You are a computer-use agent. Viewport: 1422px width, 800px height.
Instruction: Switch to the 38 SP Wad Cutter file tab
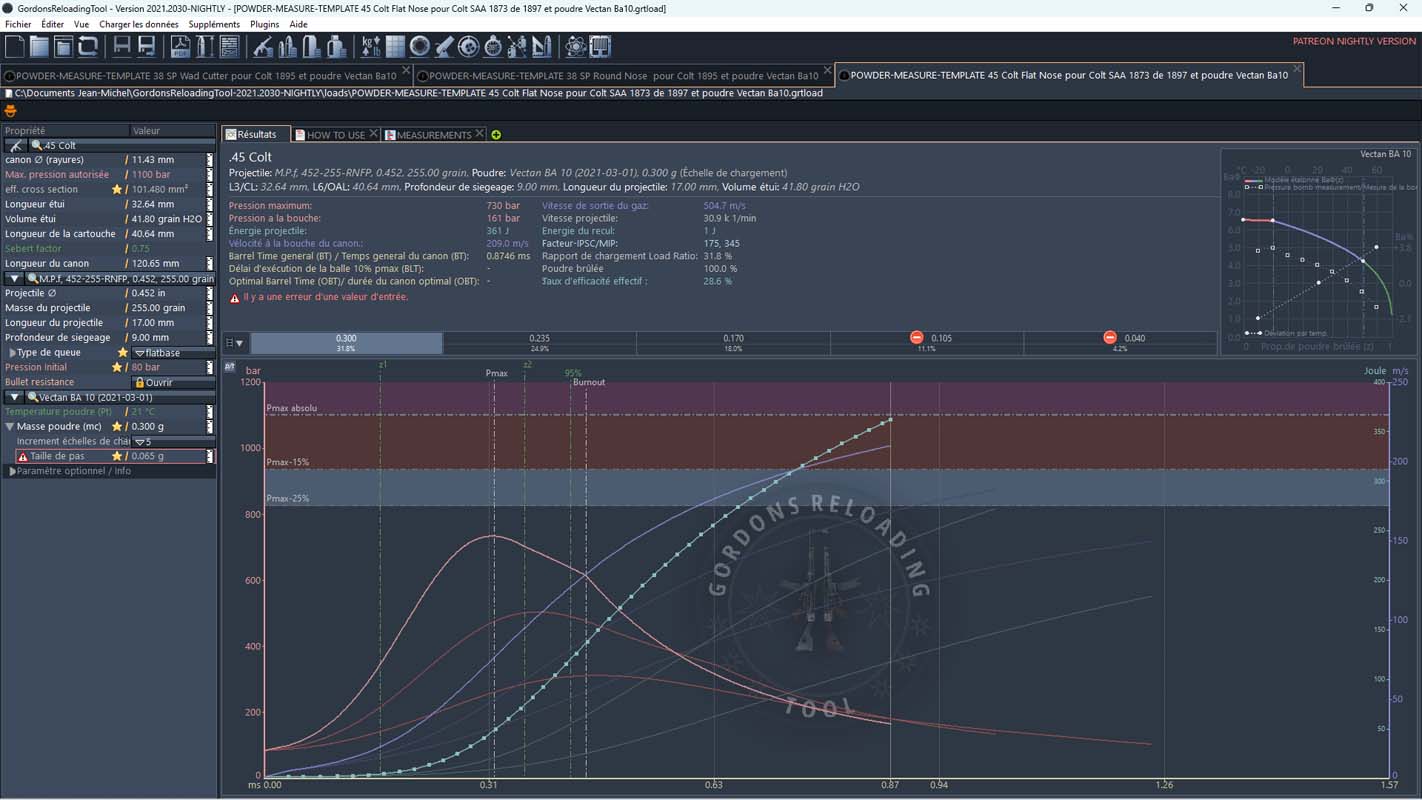205,75
